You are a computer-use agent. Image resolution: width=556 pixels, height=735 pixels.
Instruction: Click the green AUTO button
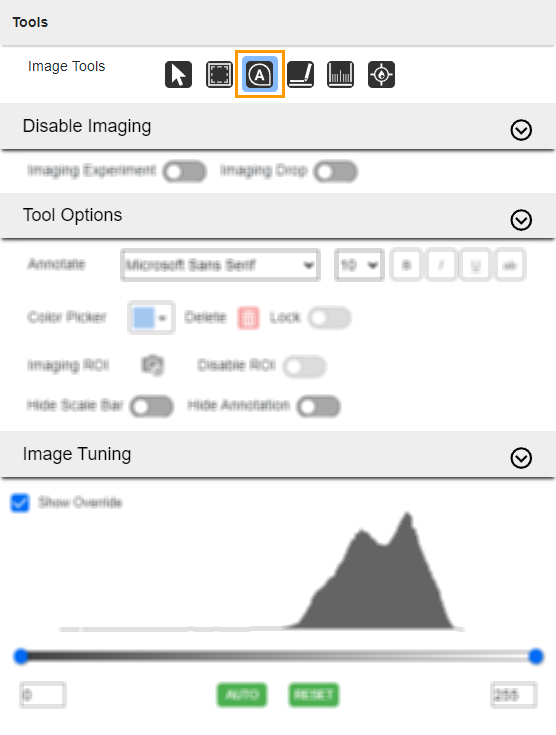coord(242,695)
